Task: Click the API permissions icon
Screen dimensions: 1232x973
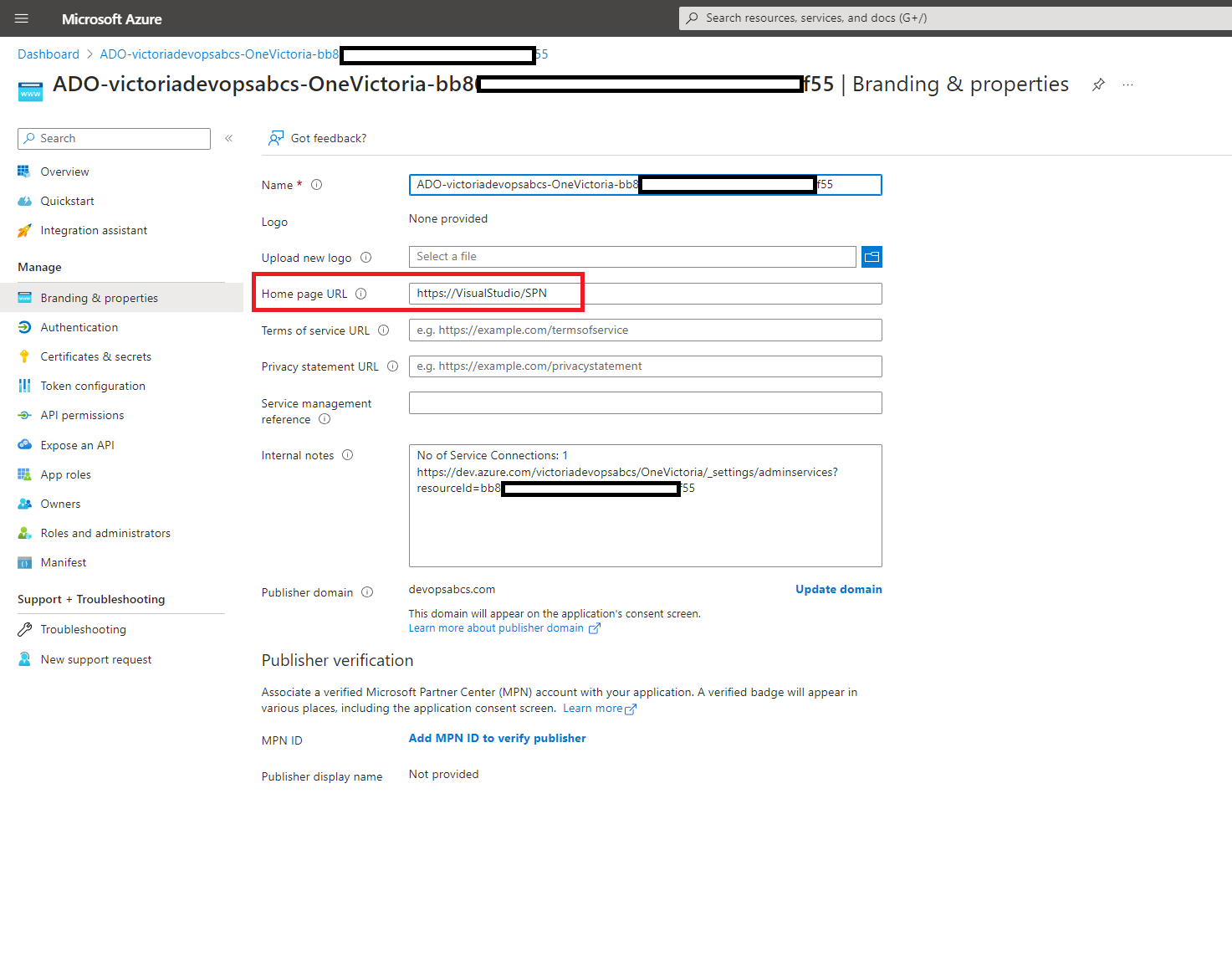Action: tap(24, 415)
